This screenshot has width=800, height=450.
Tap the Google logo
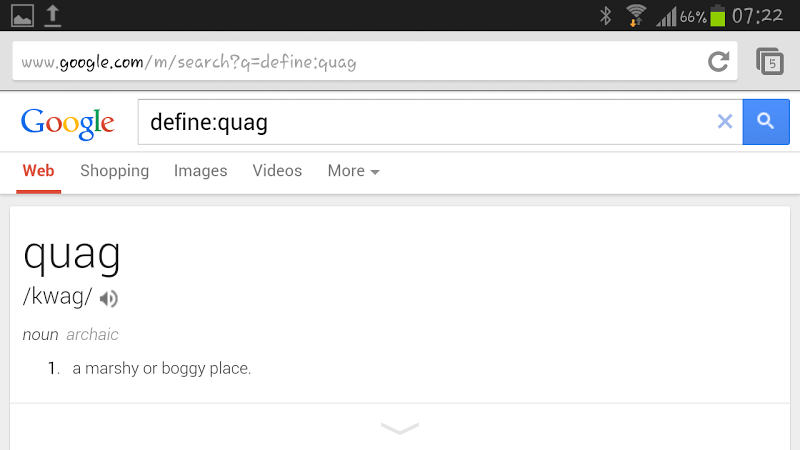pyautogui.click(x=67, y=123)
